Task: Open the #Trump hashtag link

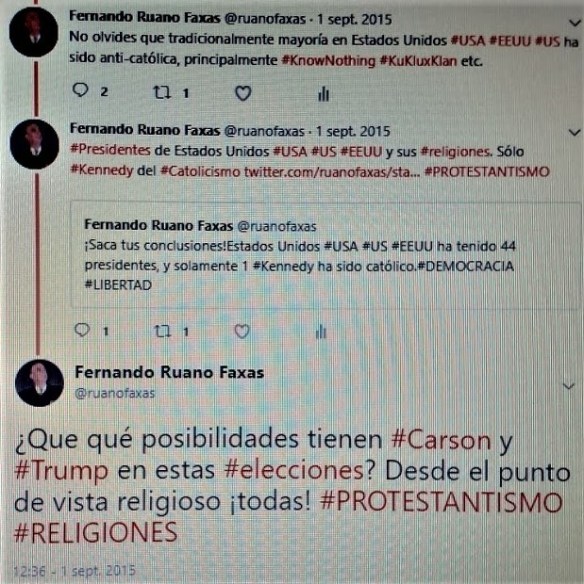Action: (x=61, y=471)
